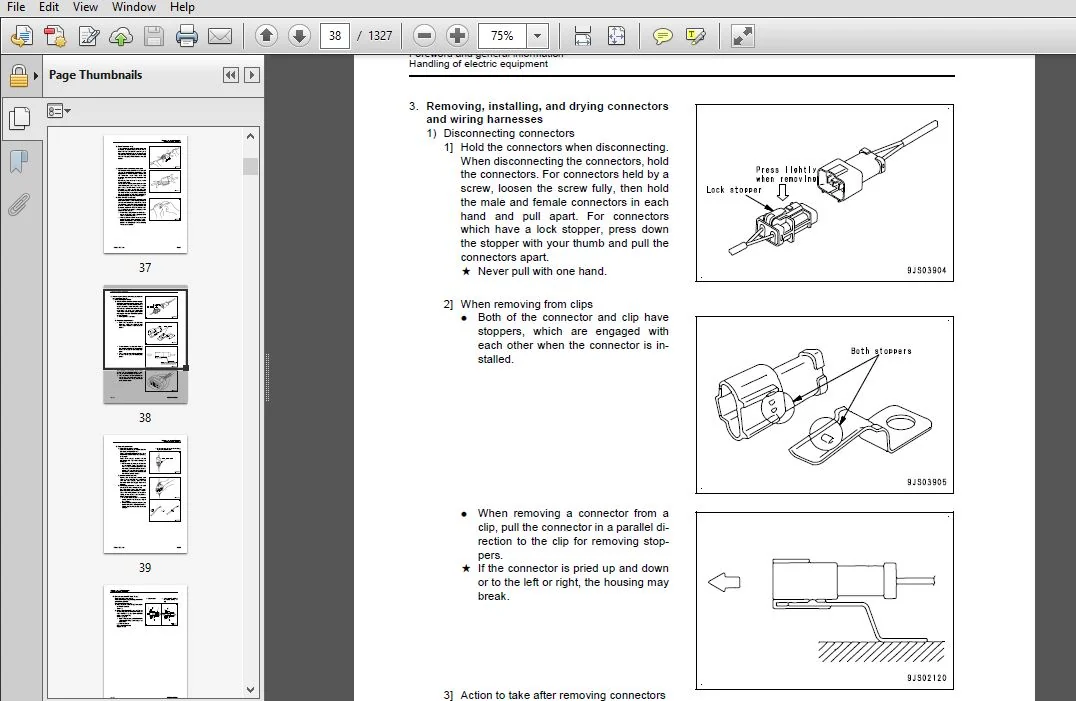Click the Attachments paperclip icon
This screenshot has width=1076, height=701.
tap(19, 204)
